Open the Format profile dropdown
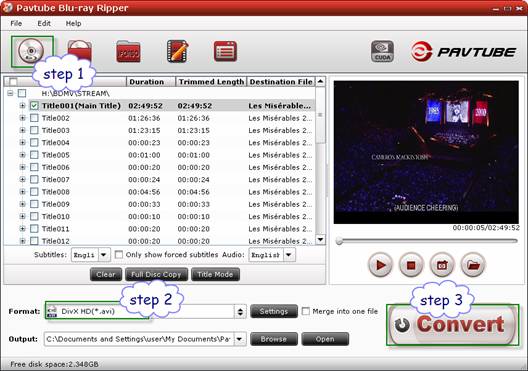This screenshot has width=528, height=371. (x=240, y=312)
